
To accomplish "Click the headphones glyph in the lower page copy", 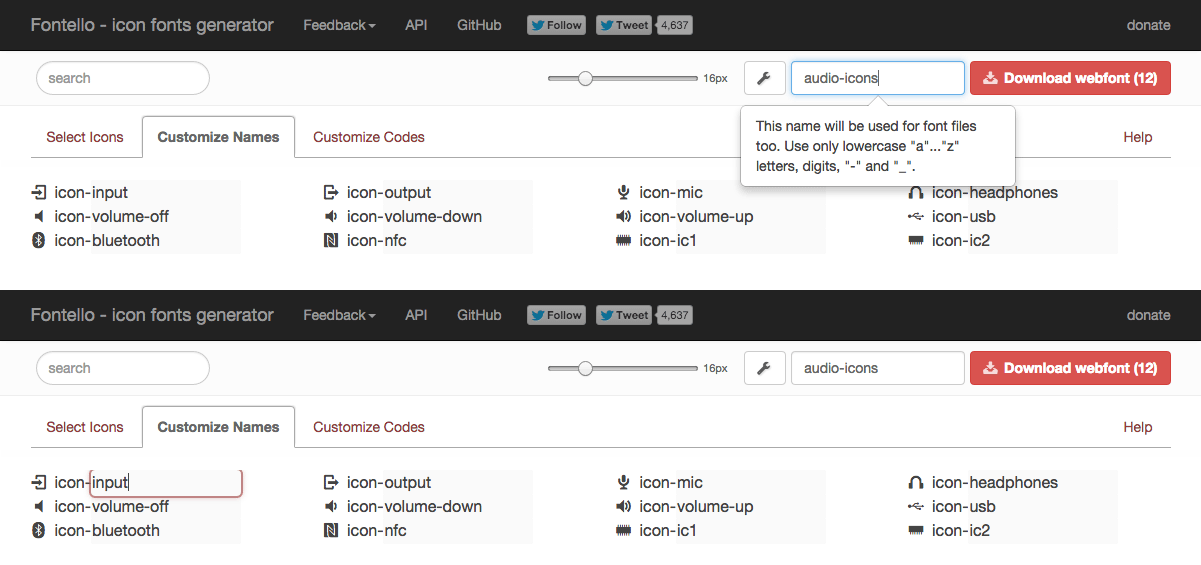I will tap(916, 483).
